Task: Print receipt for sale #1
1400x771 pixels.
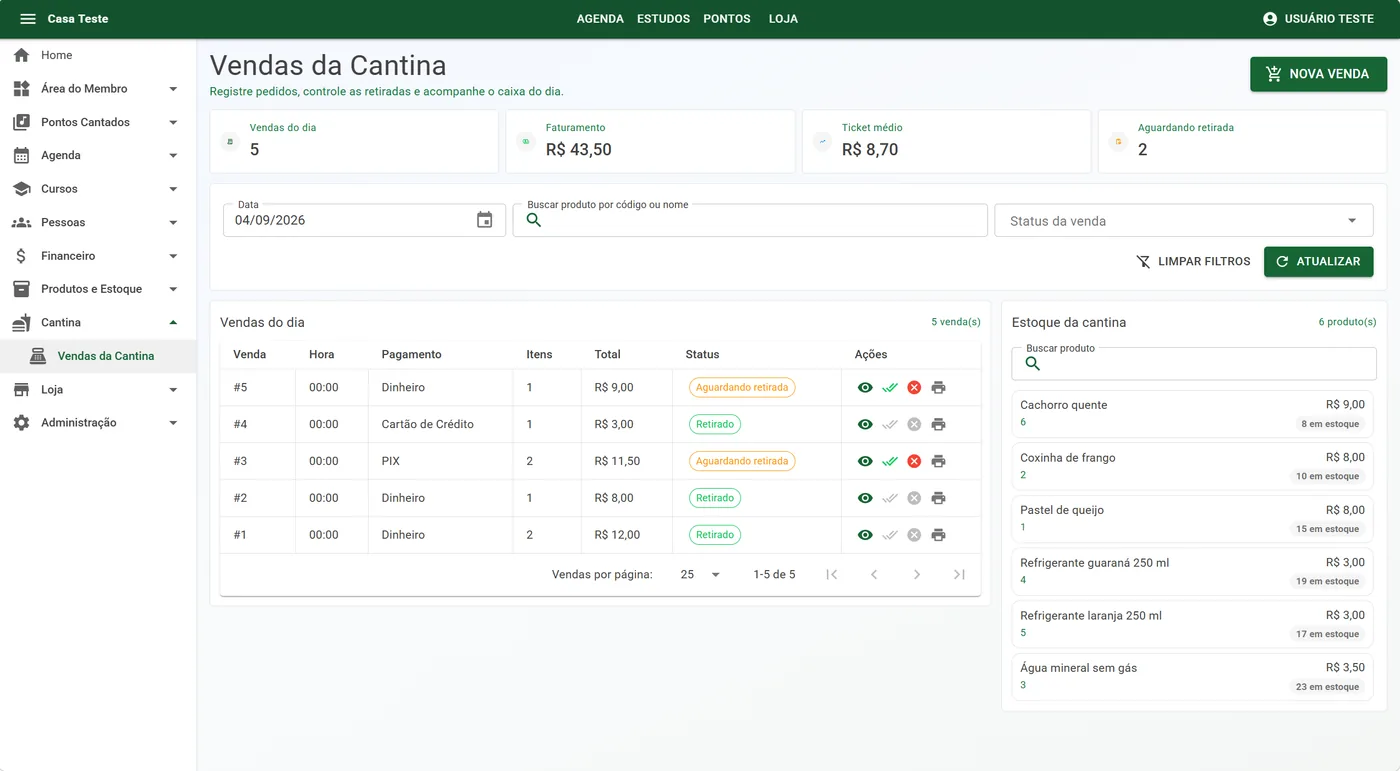Action: point(938,535)
